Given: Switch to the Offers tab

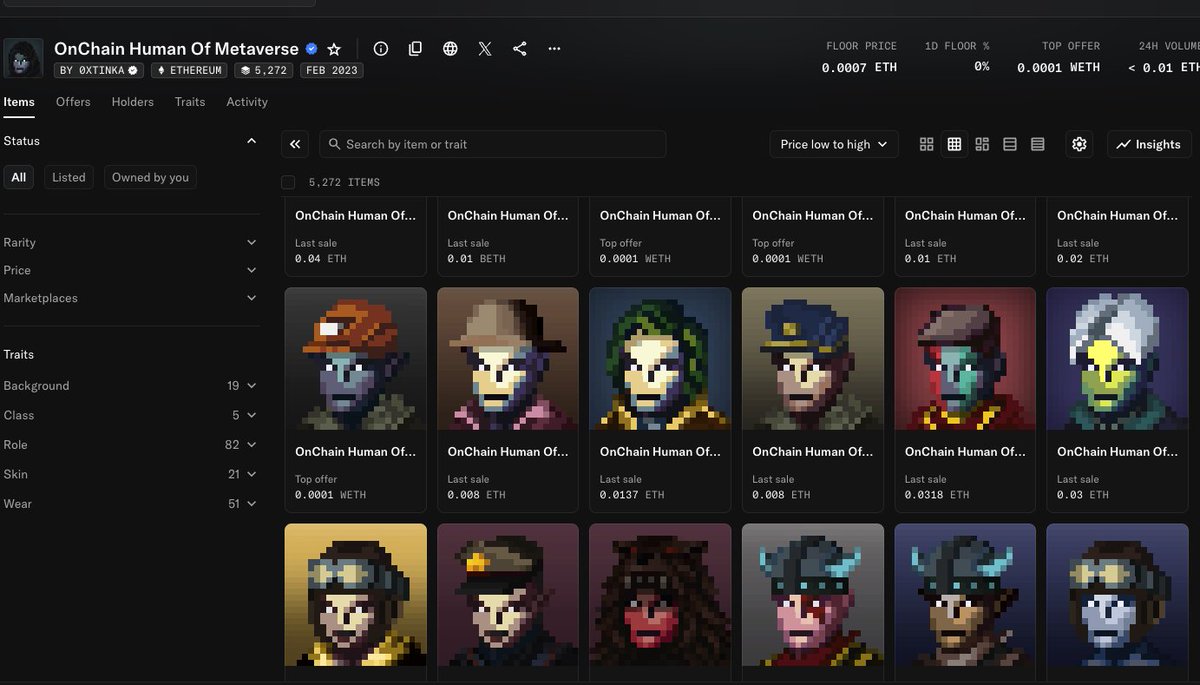Looking at the screenshot, I should tap(73, 102).
